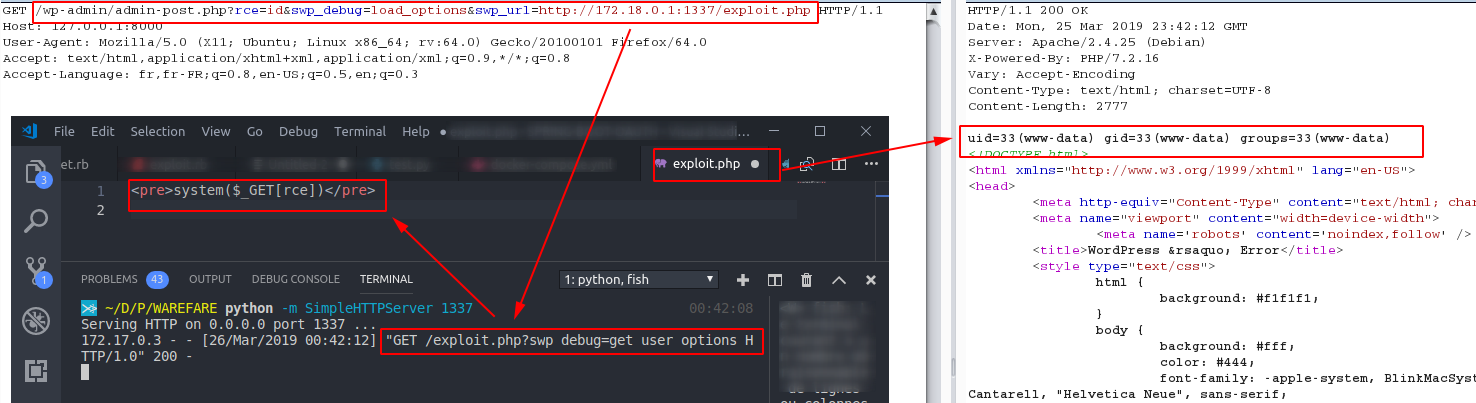
Task: Click 'X-Powered-By: PHP/7.2.16' header
Action: (1063, 58)
